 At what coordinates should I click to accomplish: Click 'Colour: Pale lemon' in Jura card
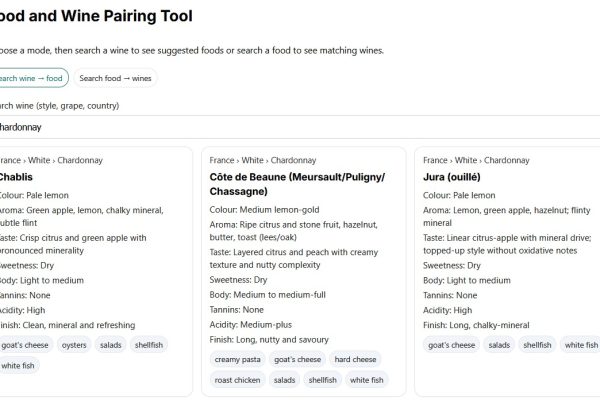coord(459,195)
